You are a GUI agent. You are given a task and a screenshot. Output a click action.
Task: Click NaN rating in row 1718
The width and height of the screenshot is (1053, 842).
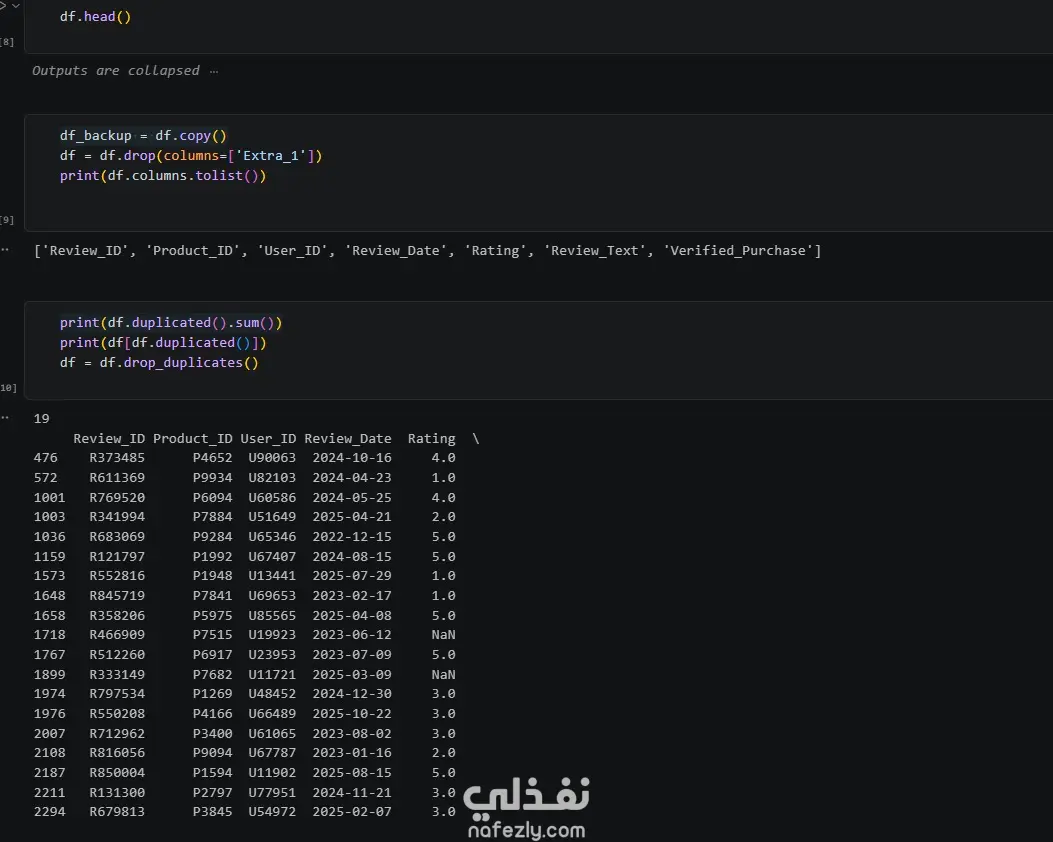tap(443, 635)
